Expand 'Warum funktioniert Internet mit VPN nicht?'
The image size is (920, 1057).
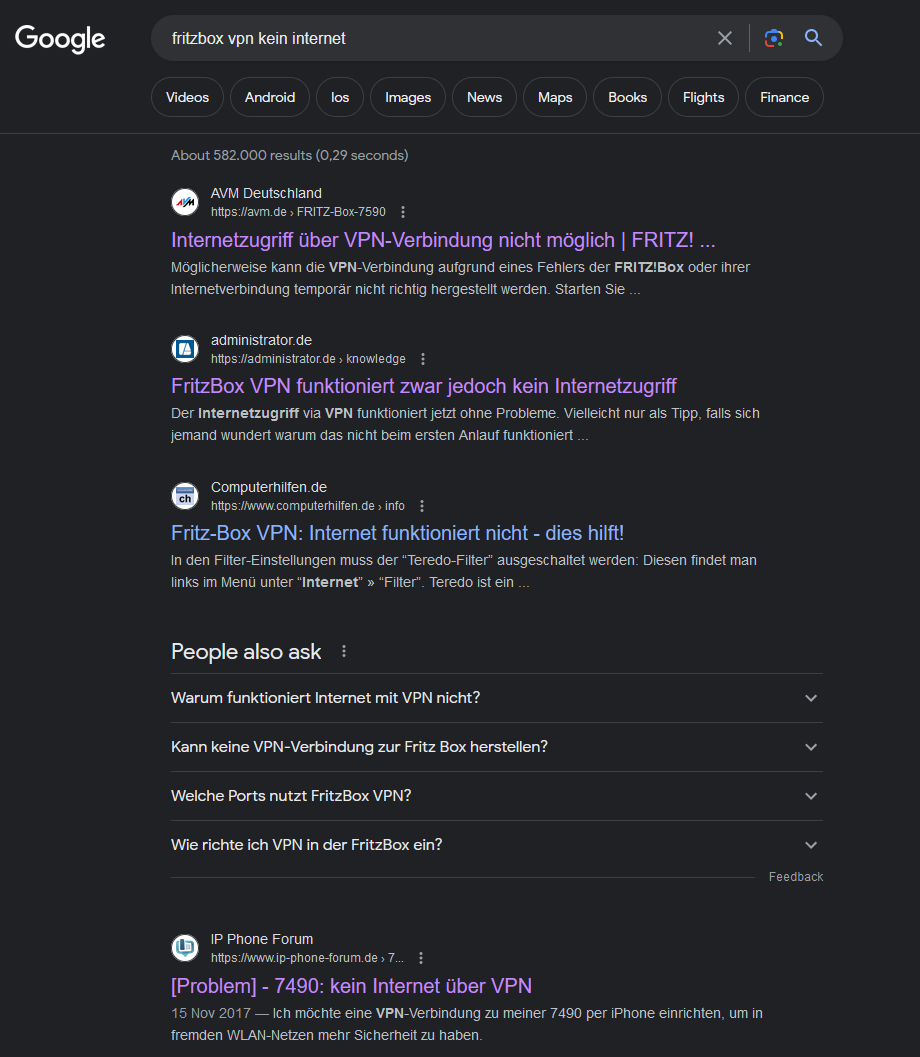click(x=497, y=698)
